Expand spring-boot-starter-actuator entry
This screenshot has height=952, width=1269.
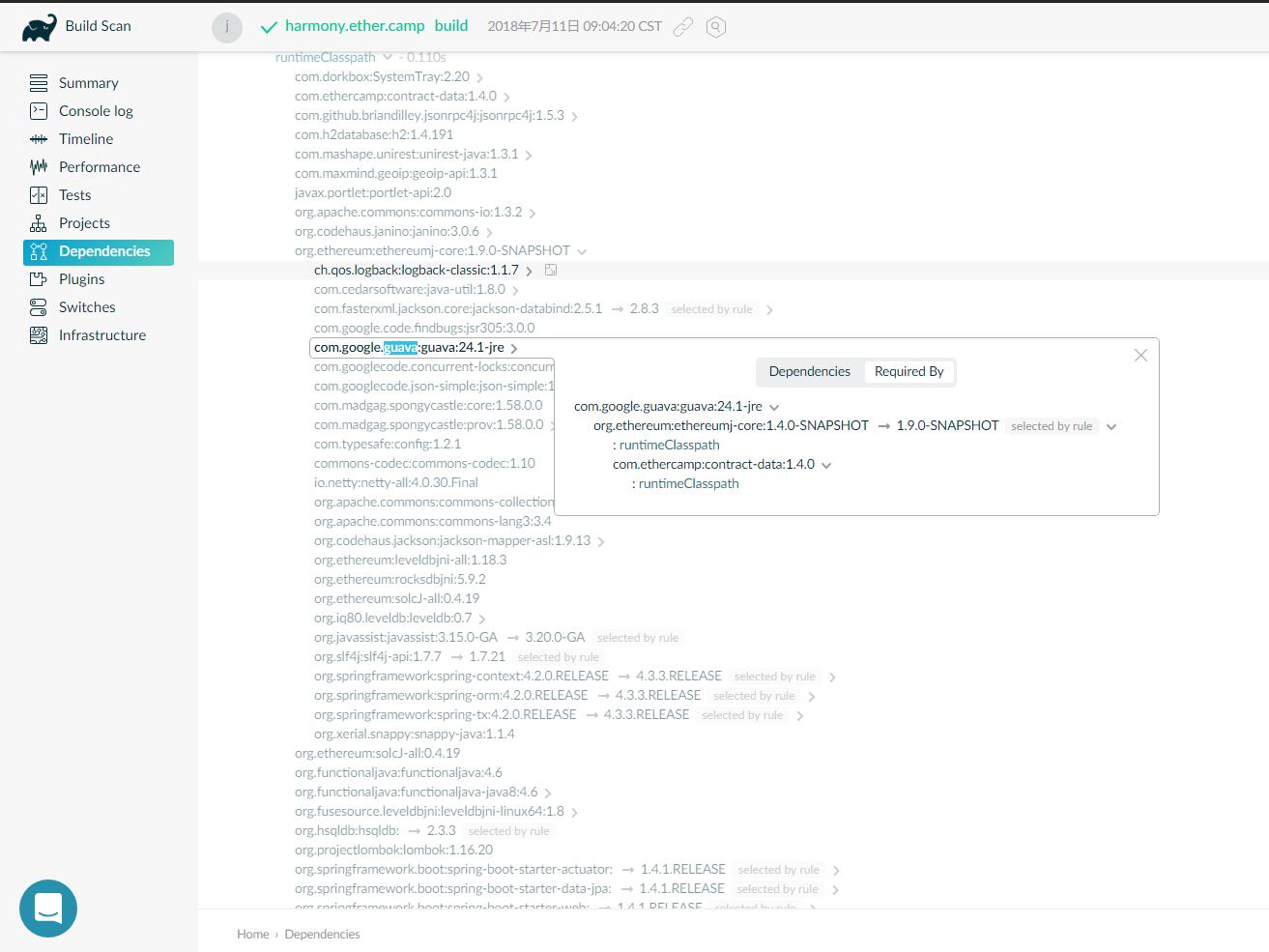[836, 870]
